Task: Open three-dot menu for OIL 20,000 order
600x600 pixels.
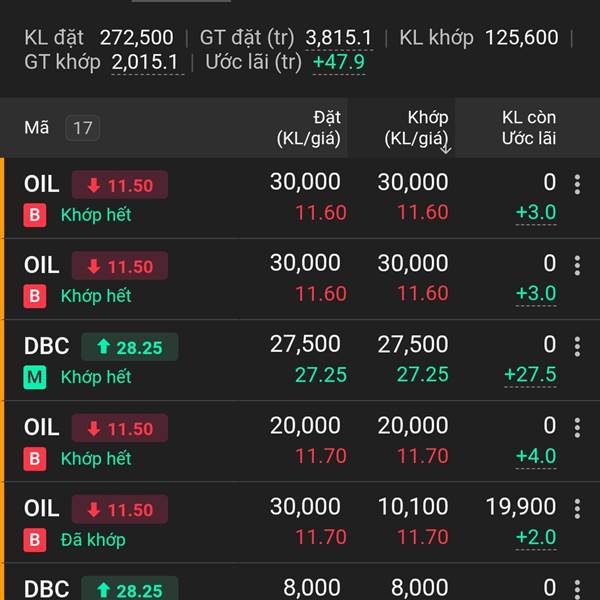Action: [x=577, y=428]
